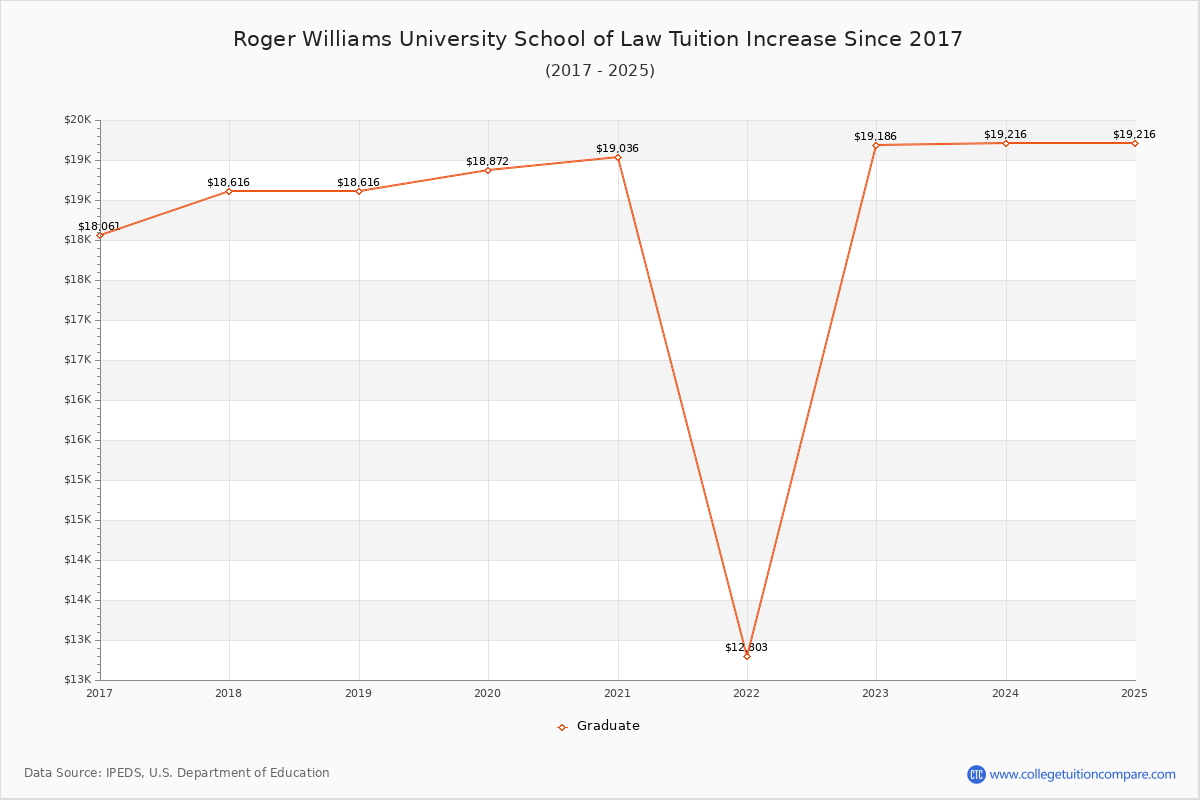Click the 2023 x-axis label

point(876,693)
